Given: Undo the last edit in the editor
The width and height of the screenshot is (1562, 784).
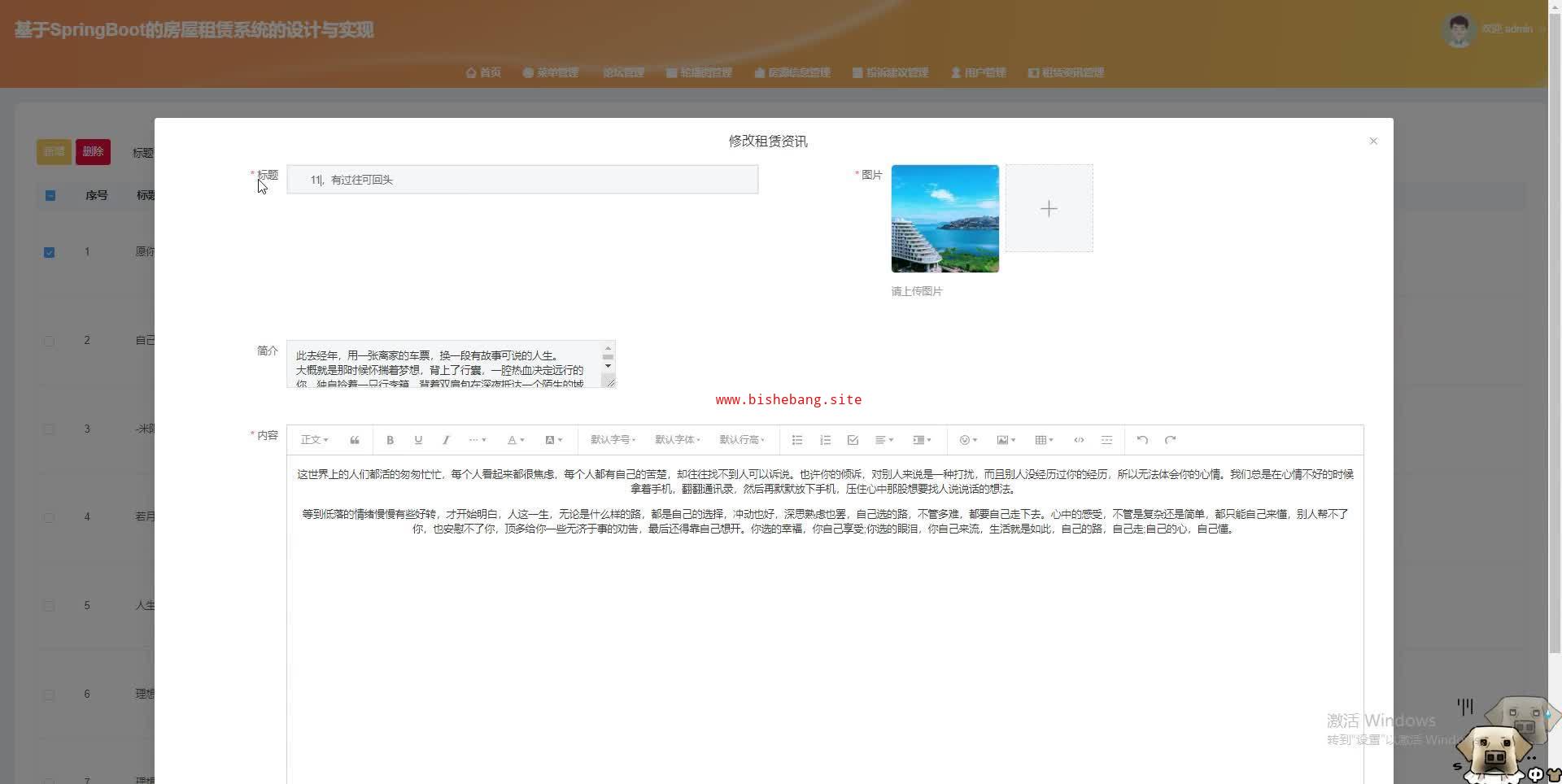Looking at the screenshot, I should click(1142, 440).
